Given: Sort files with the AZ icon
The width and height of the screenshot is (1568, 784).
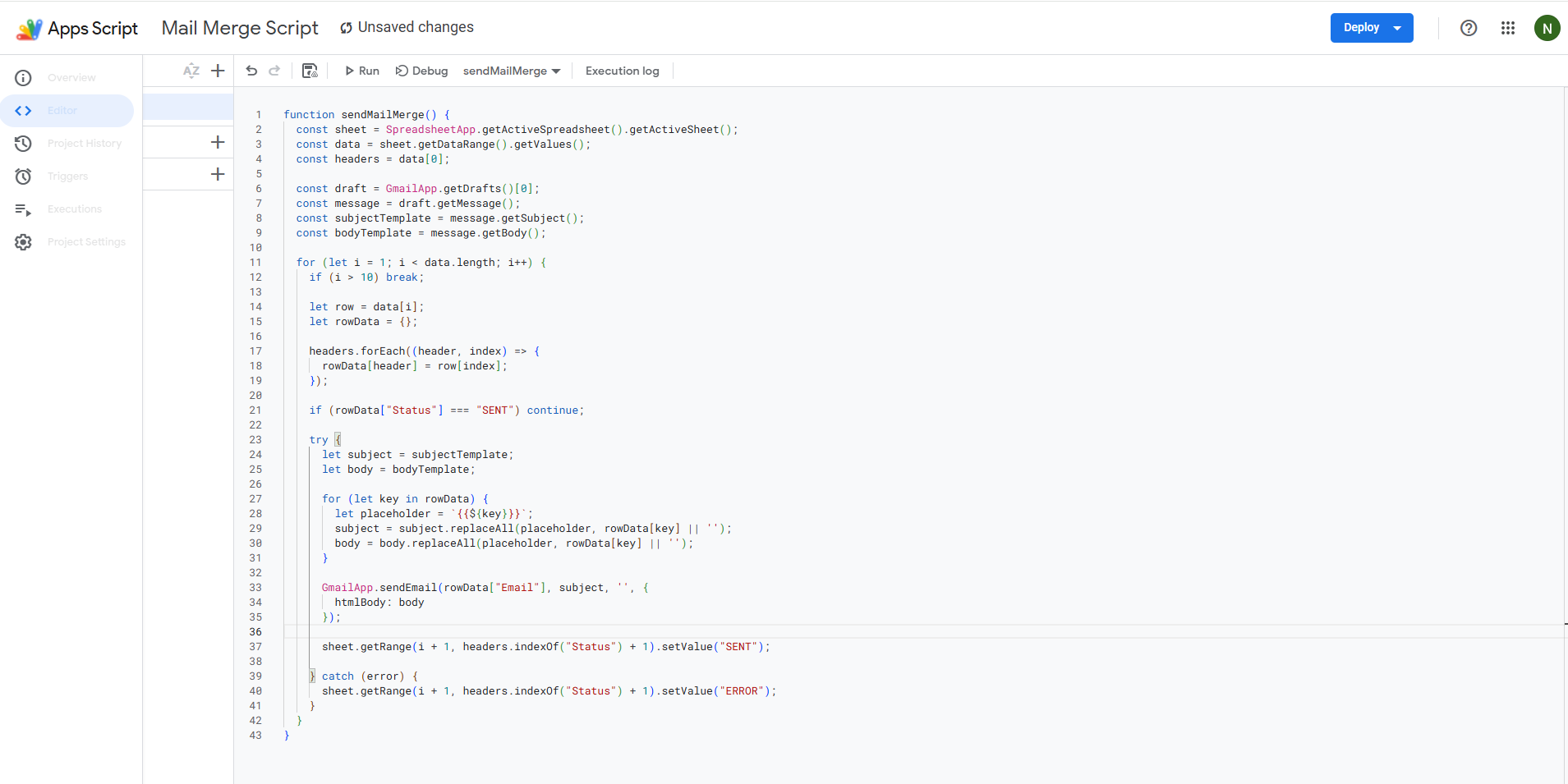Looking at the screenshot, I should point(191,71).
